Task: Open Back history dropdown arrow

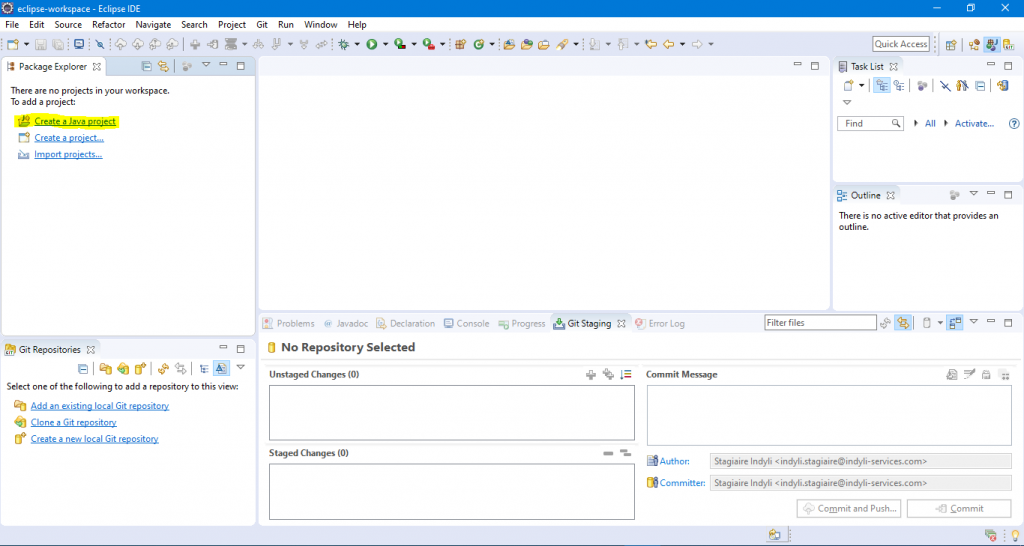Action: pyautogui.click(x=682, y=44)
